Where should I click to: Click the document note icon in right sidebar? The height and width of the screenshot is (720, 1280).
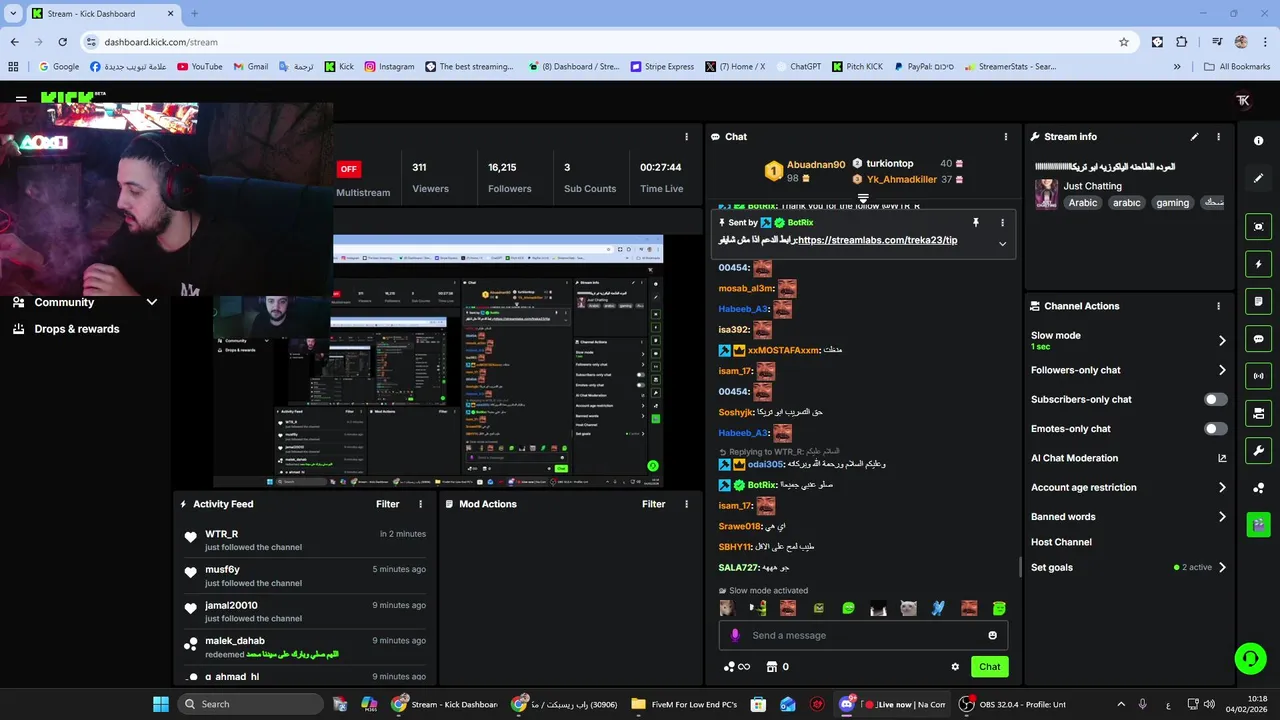pyautogui.click(x=1258, y=301)
